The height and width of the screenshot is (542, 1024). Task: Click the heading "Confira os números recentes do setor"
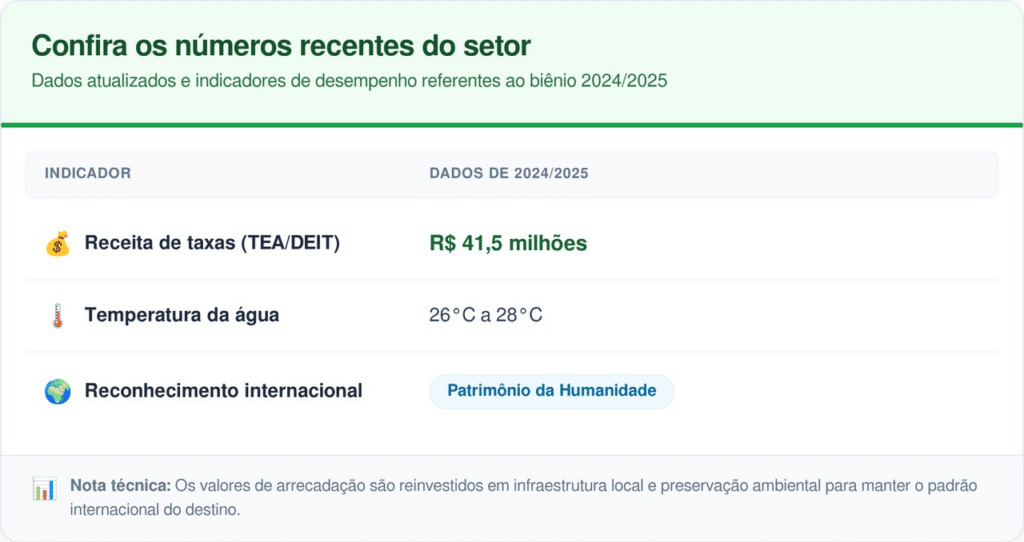tap(281, 46)
